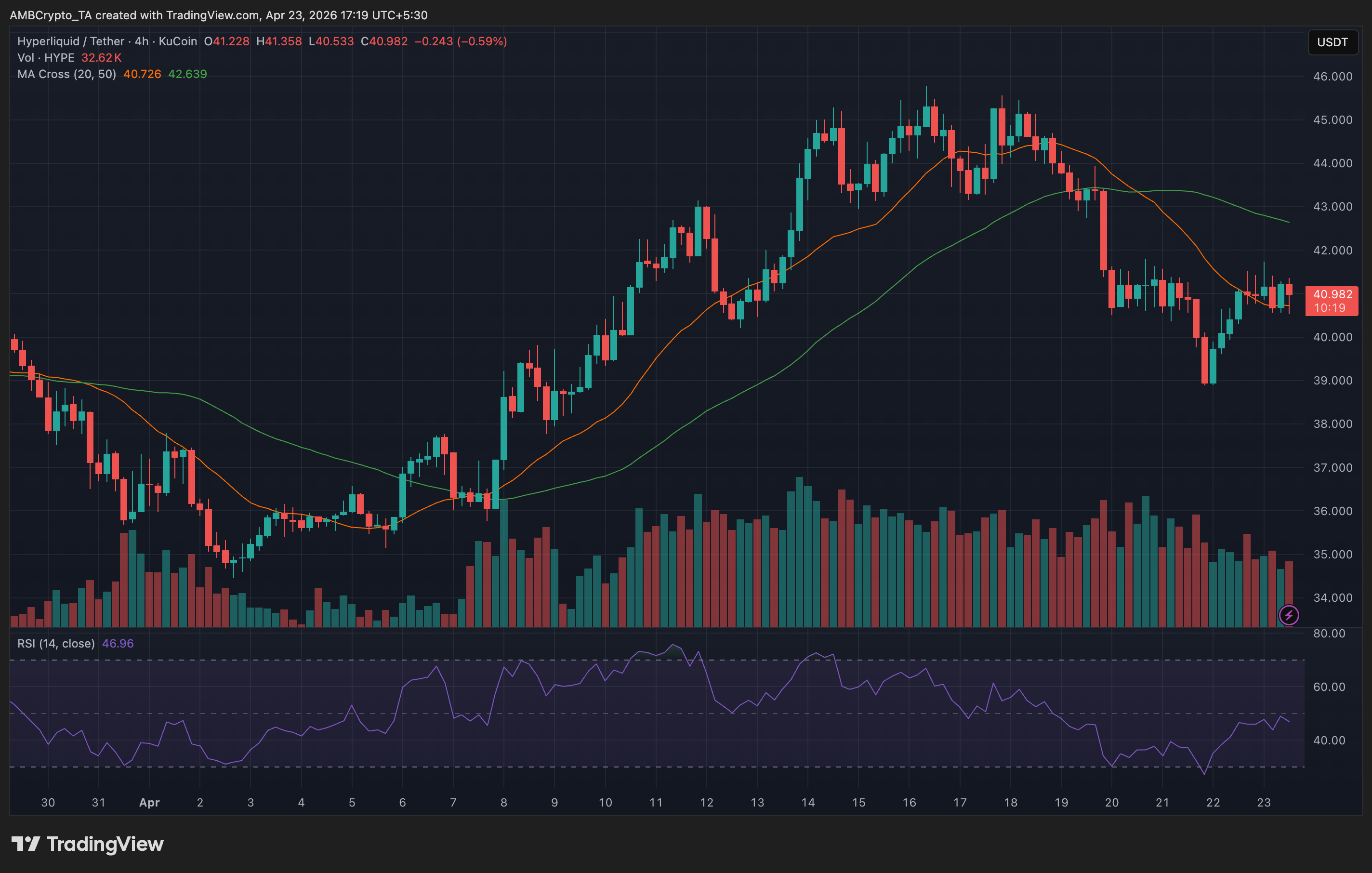Click the RSI (14, close) legend label
This screenshot has height=873, width=1372.
pyautogui.click(x=56, y=643)
